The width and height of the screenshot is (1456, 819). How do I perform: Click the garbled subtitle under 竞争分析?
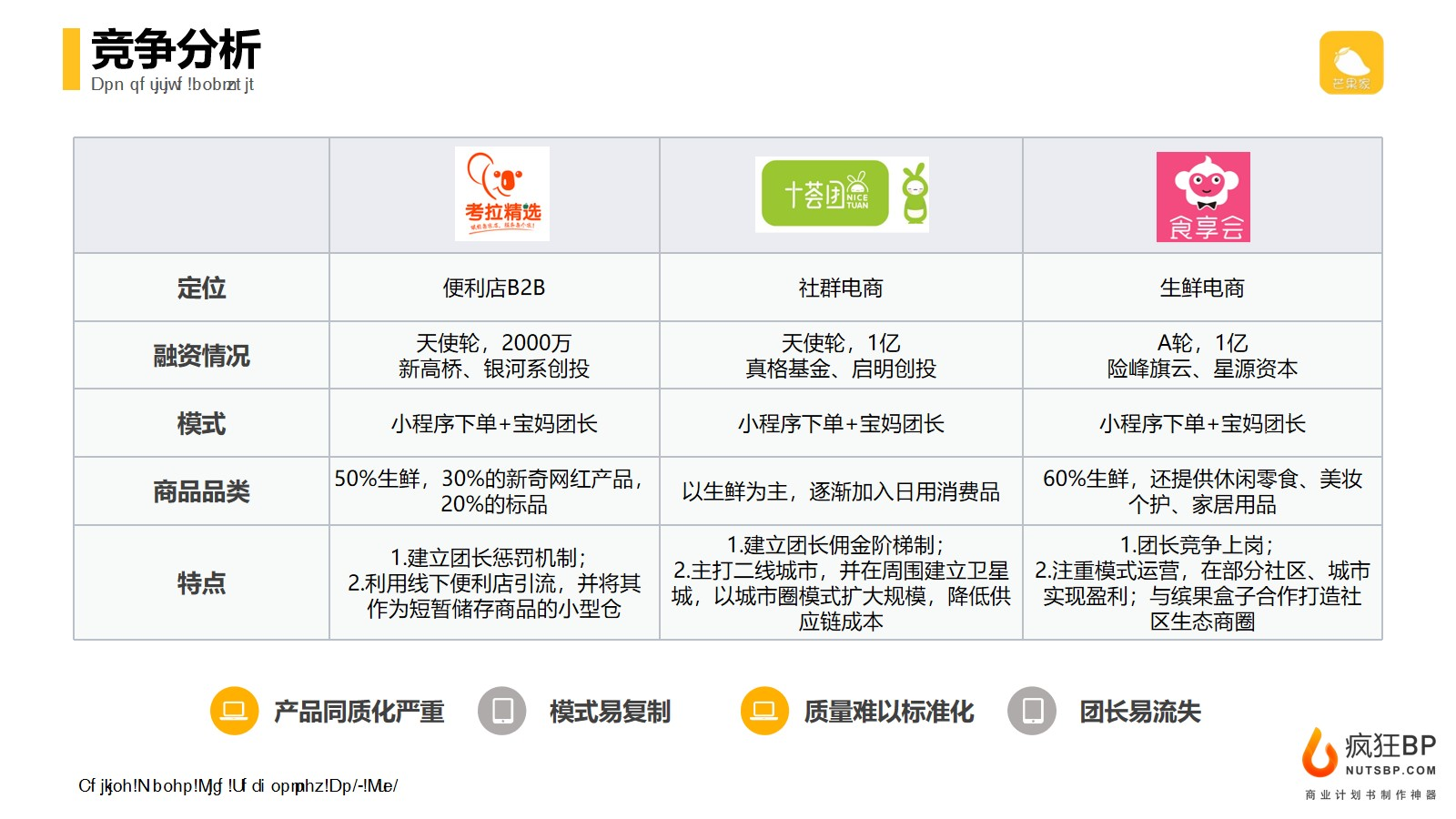point(172,85)
